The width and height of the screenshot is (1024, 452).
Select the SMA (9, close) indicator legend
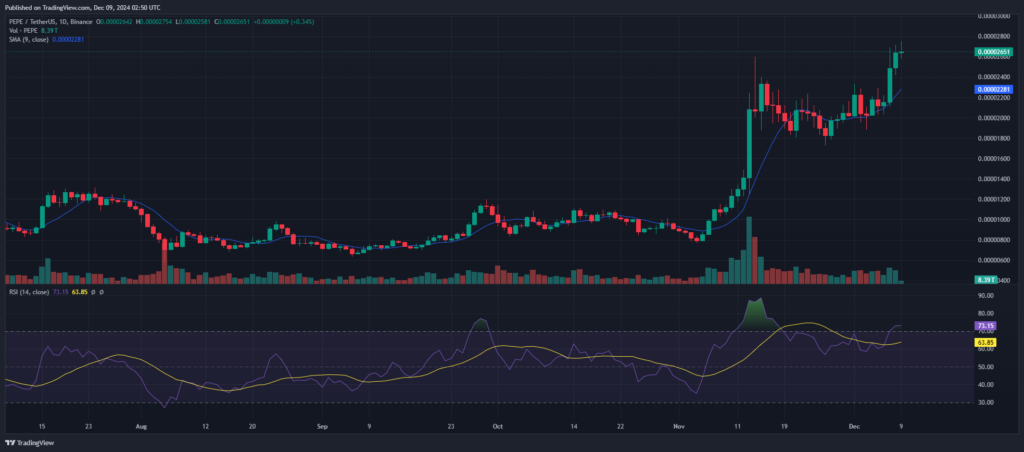point(30,40)
